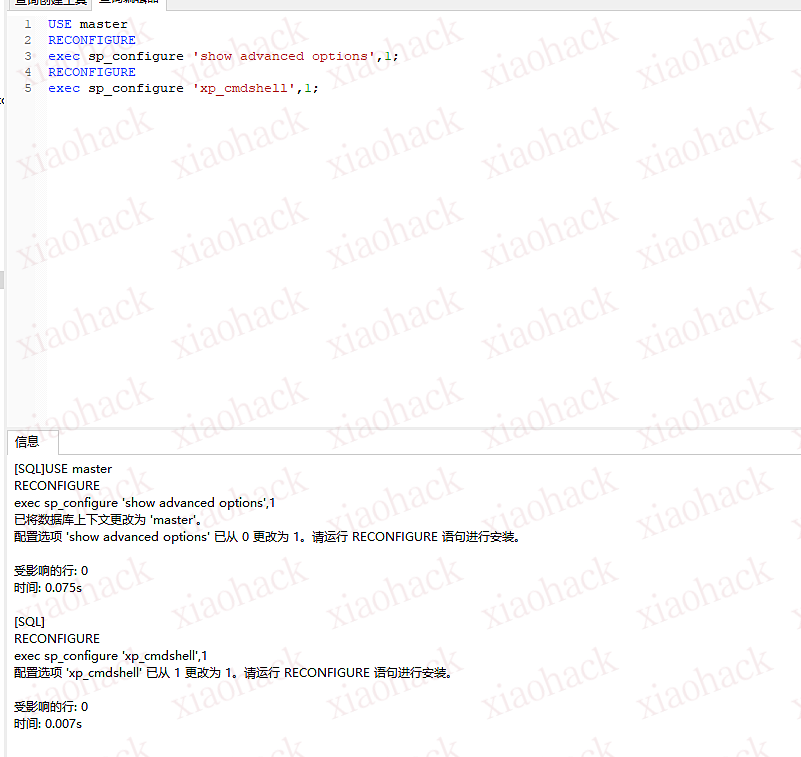Click line number 1 in the gutter
The image size is (801, 757).
coord(28,23)
